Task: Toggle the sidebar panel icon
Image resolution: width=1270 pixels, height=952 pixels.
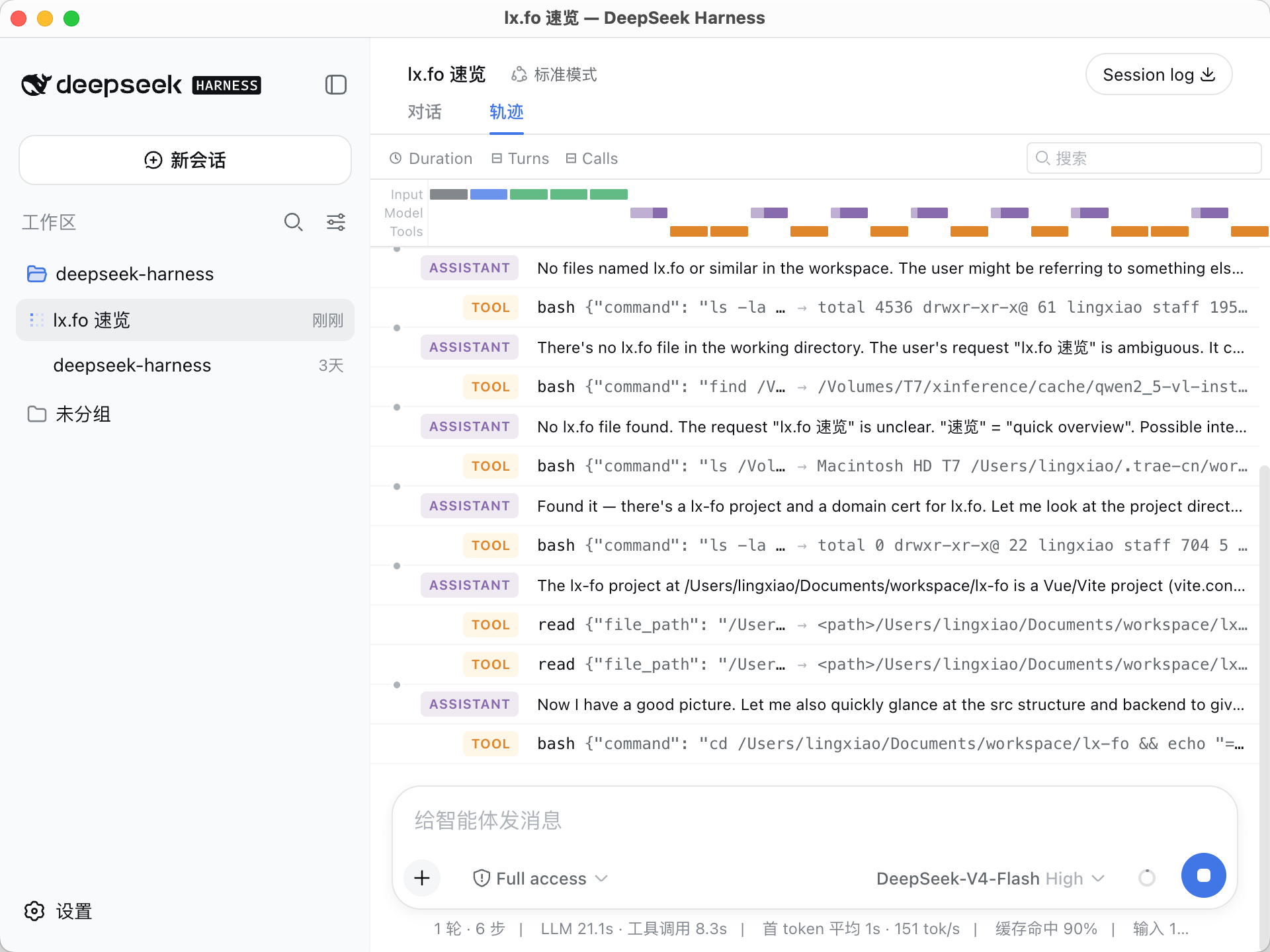Action: click(336, 85)
